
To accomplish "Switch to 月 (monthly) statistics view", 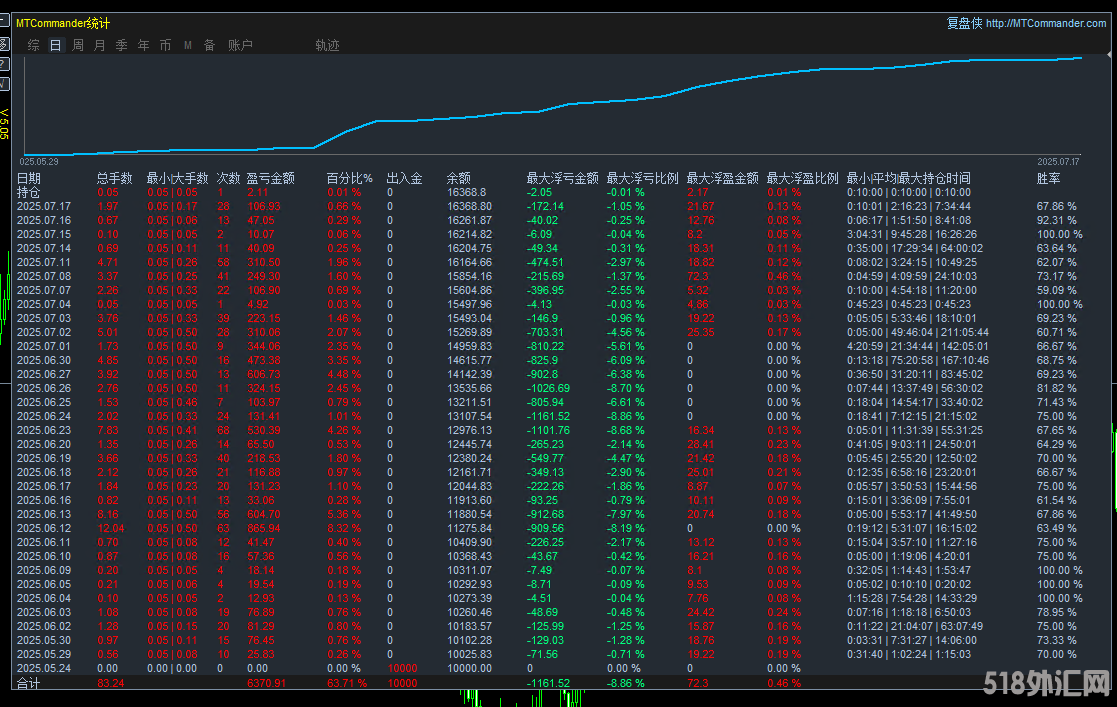I will click(100, 45).
